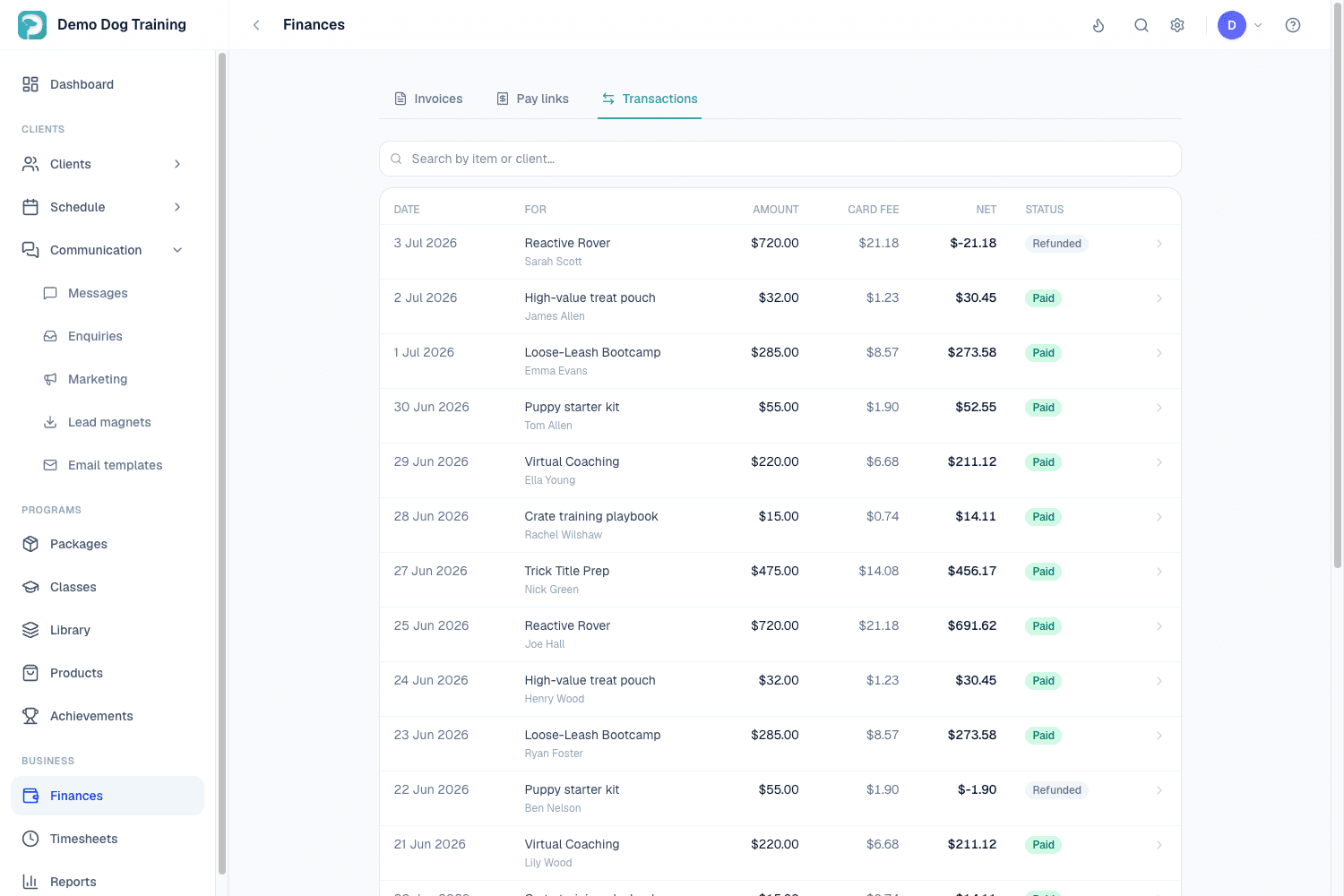Open global search magnifier icon
Screen dimensions: 1344x896
coord(1142,25)
